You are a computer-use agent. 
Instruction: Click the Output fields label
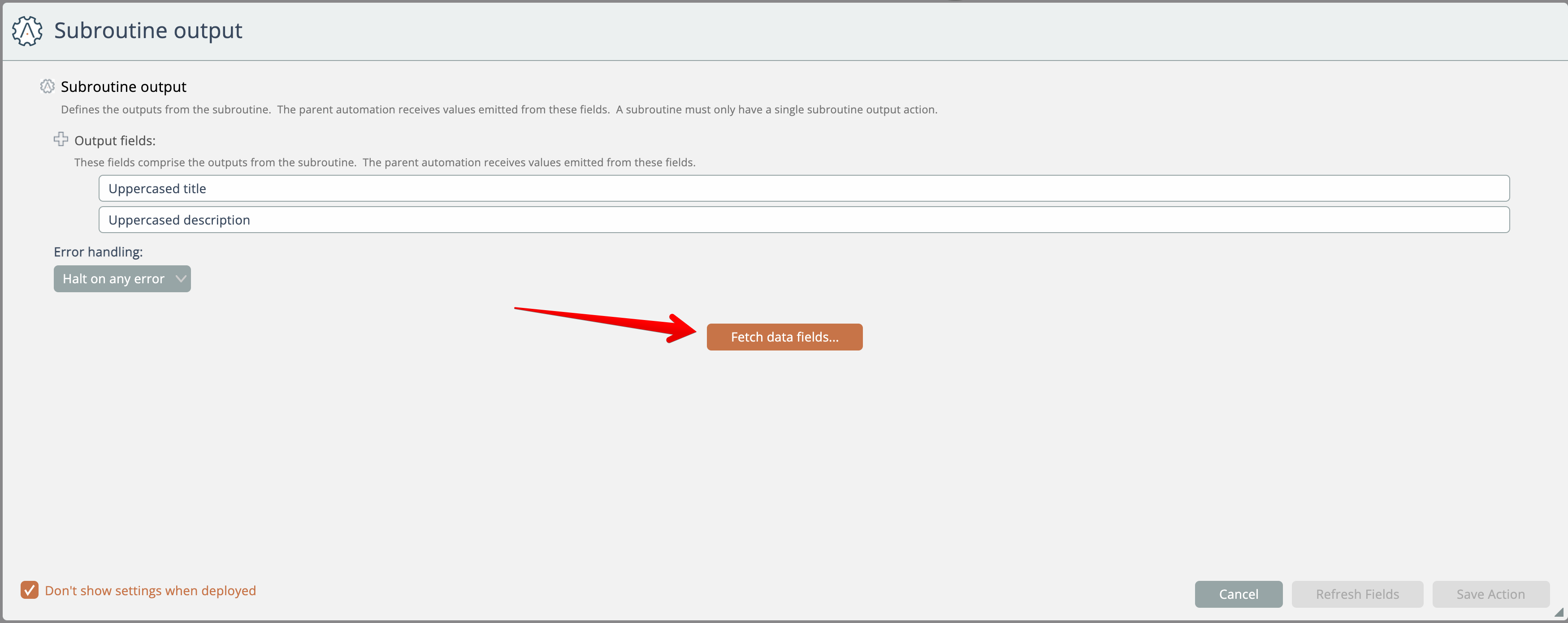point(114,141)
